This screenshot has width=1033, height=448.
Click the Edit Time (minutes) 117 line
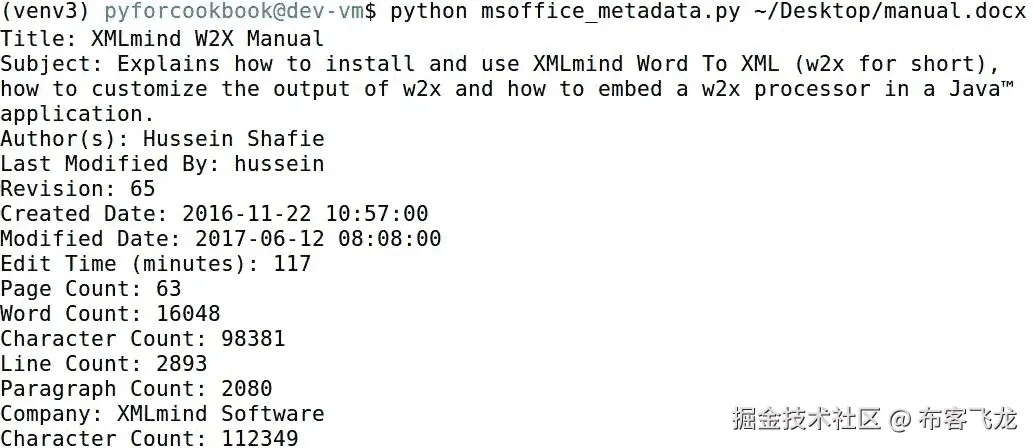point(155,264)
